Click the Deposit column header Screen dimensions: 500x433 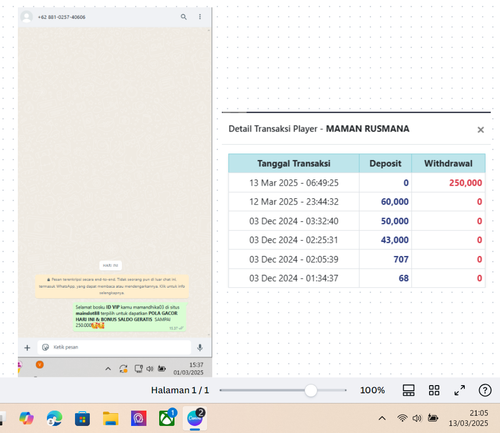coord(385,163)
